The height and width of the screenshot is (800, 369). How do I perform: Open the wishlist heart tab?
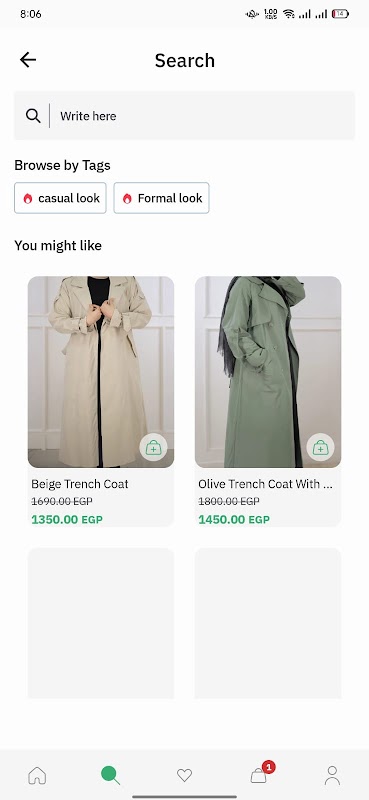184,776
